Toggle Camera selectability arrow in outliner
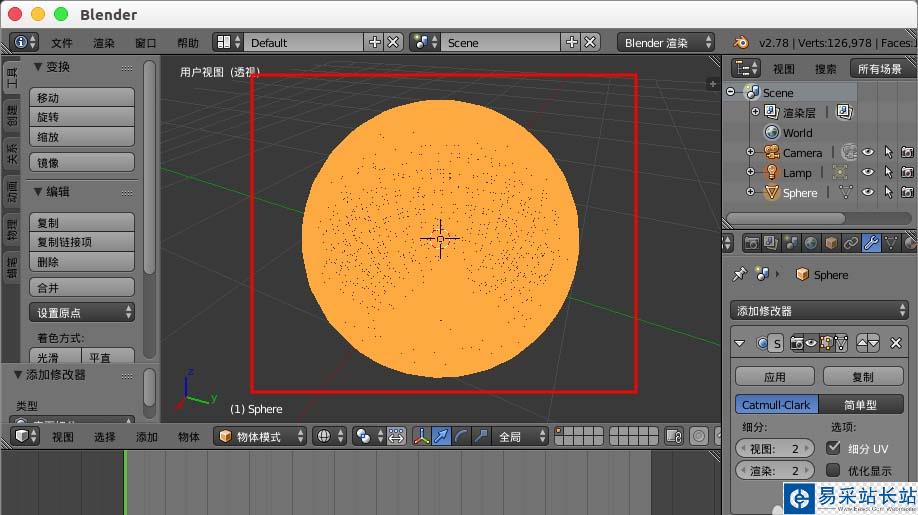This screenshot has height=515, width=918. click(888, 152)
